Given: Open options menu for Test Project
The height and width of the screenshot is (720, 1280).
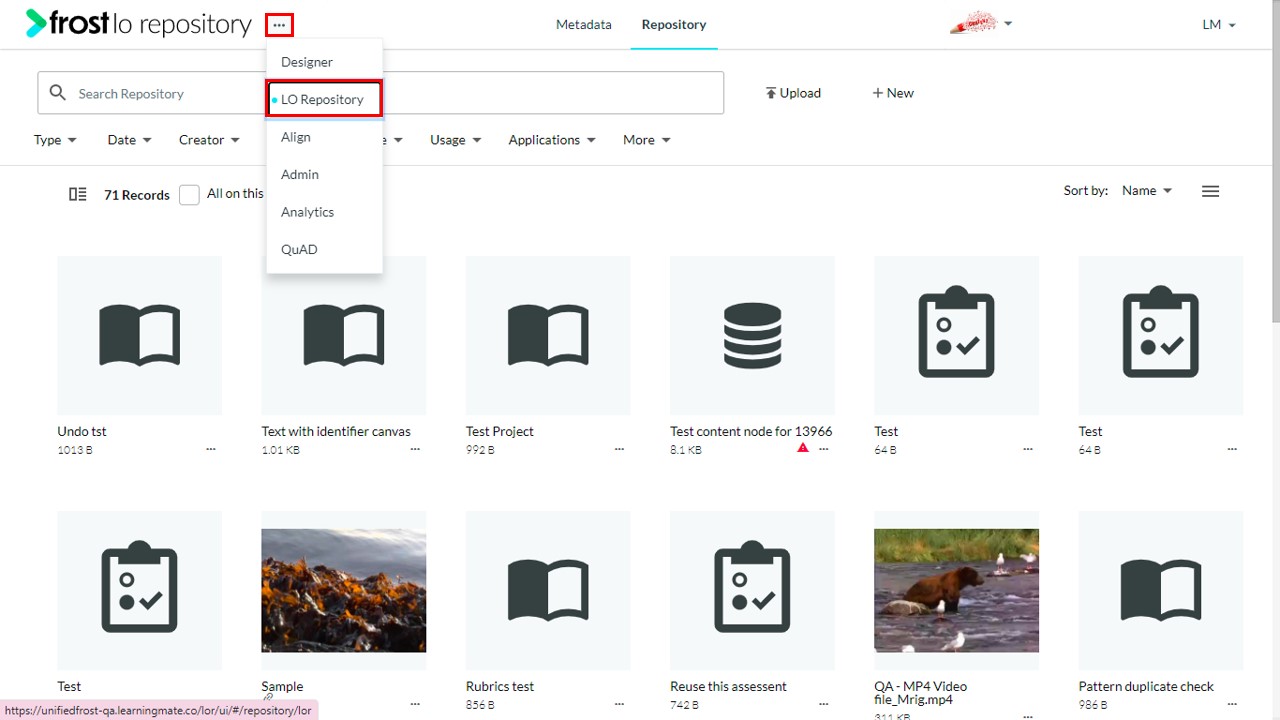Looking at the screenshot, I should point(619,450).
